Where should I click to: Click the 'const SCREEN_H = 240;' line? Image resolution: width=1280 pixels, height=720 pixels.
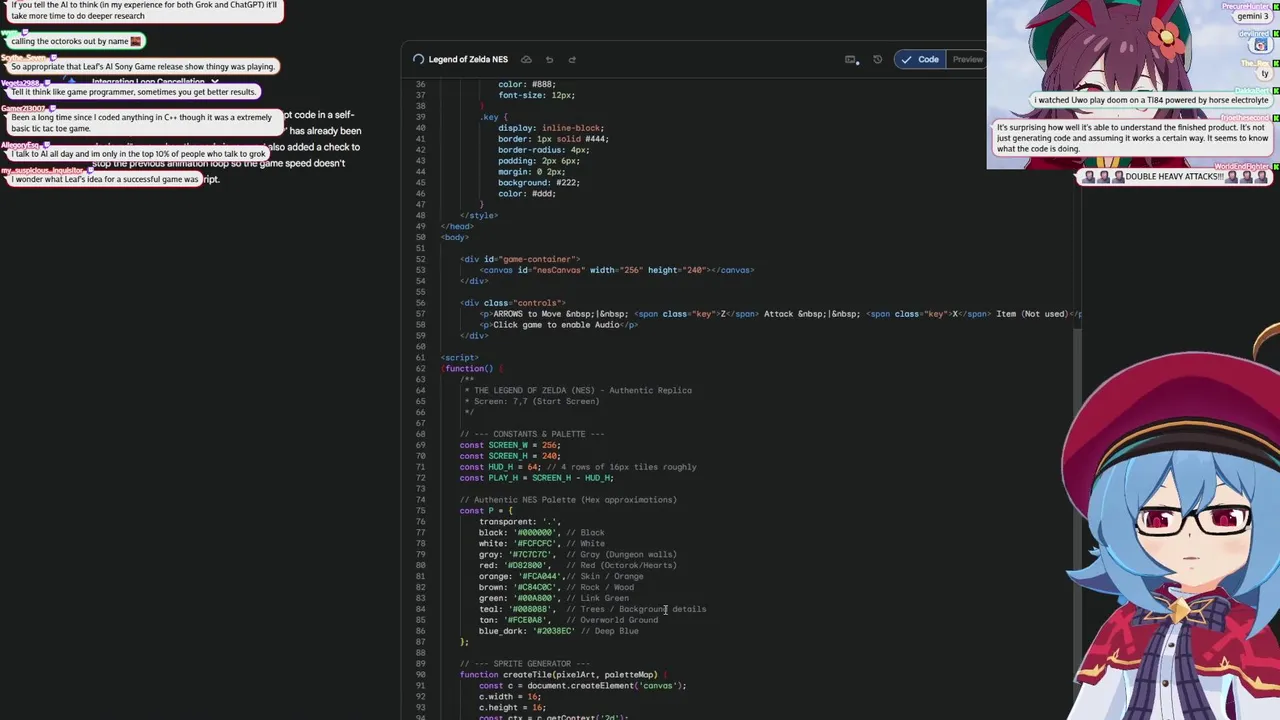510,456
